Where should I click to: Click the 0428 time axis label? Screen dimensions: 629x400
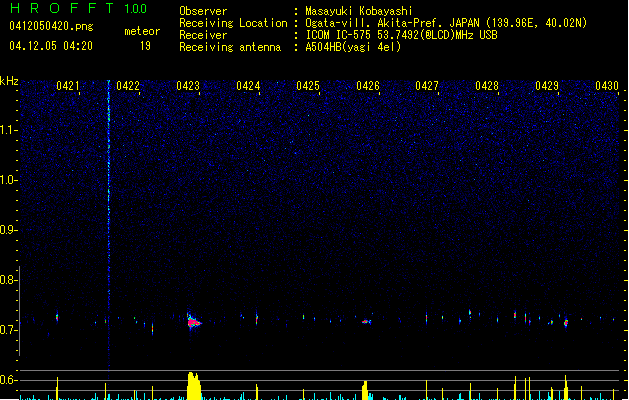coord(487,87)
